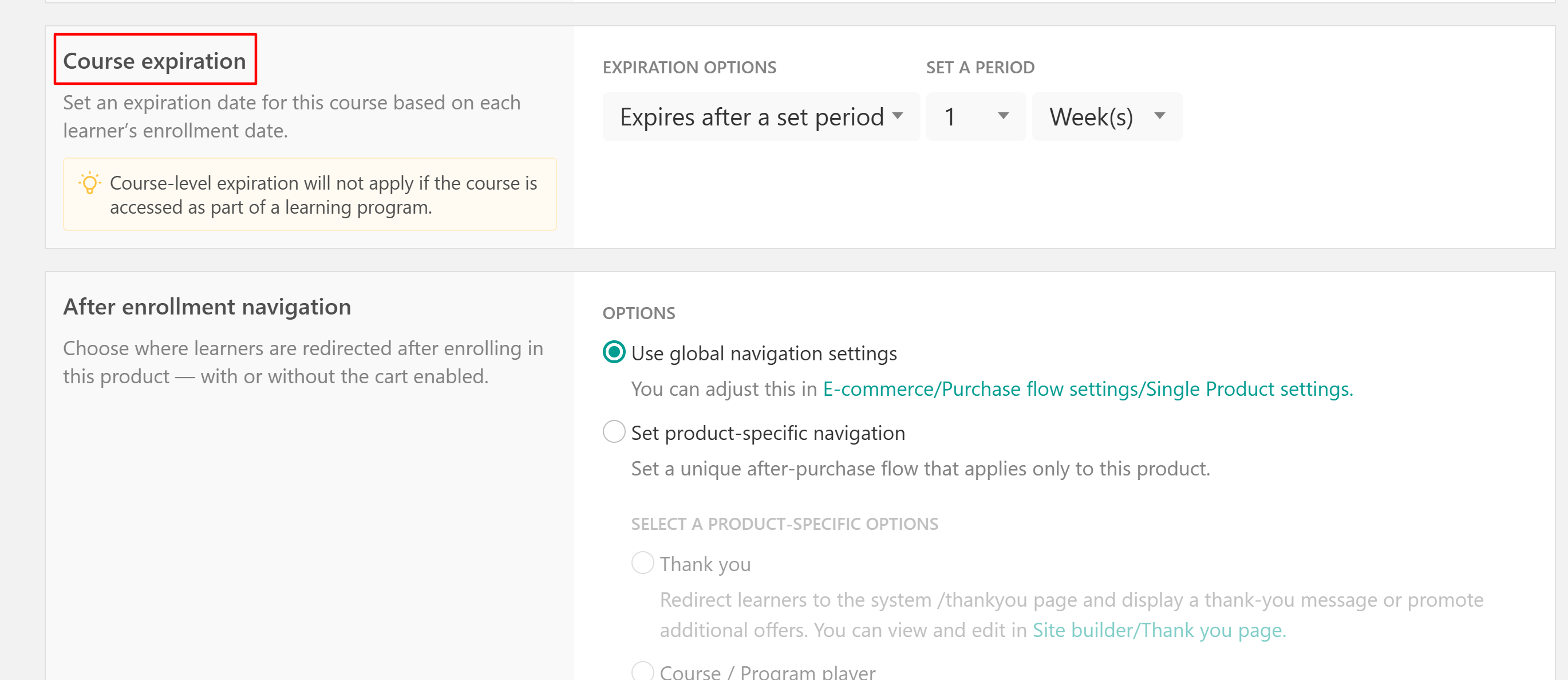Viewport: 1568px width, 680px height.
Task: Click the Expires after set period arrow
Action: pos(898,116)
